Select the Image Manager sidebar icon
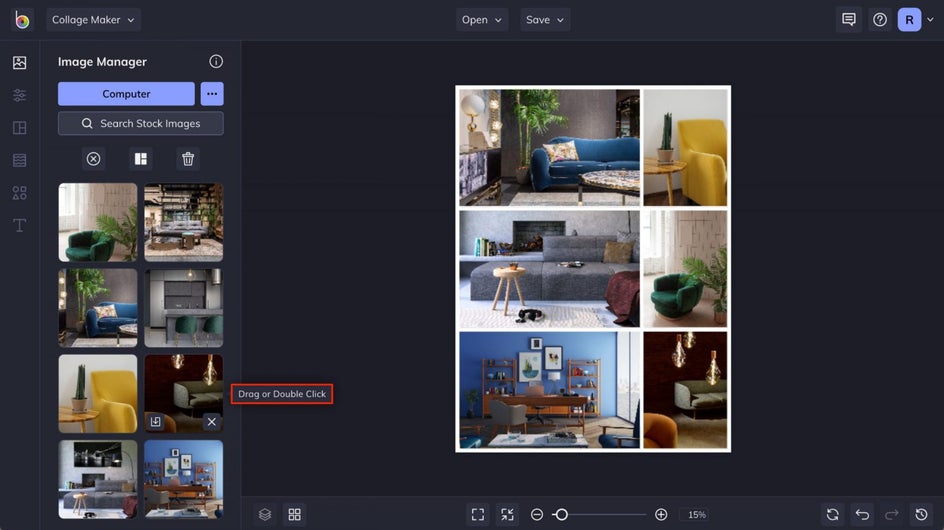Image resolution: width=944 pixels, height=530 pixels. [19, 62]
